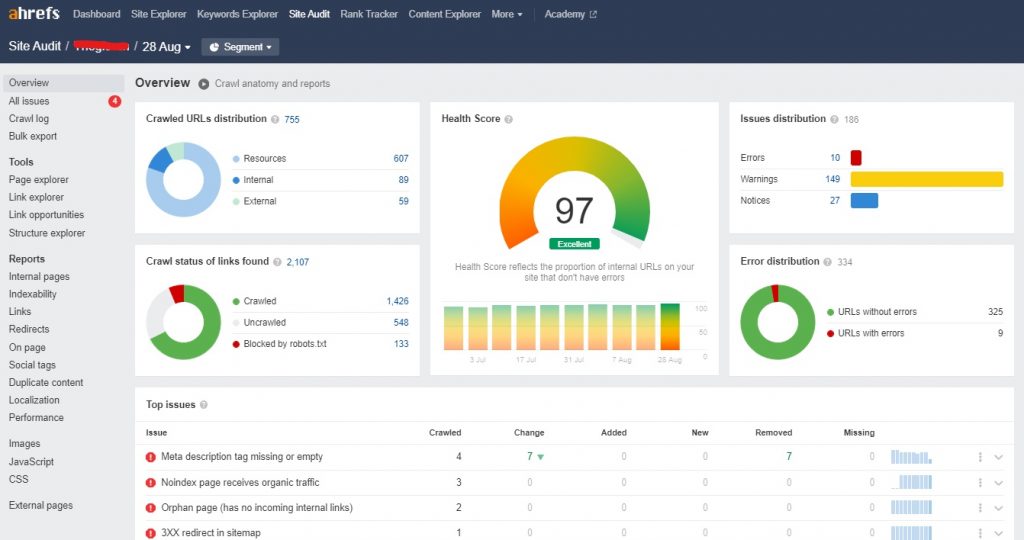Click the 28 Aug health score bar

click(670, 326)
